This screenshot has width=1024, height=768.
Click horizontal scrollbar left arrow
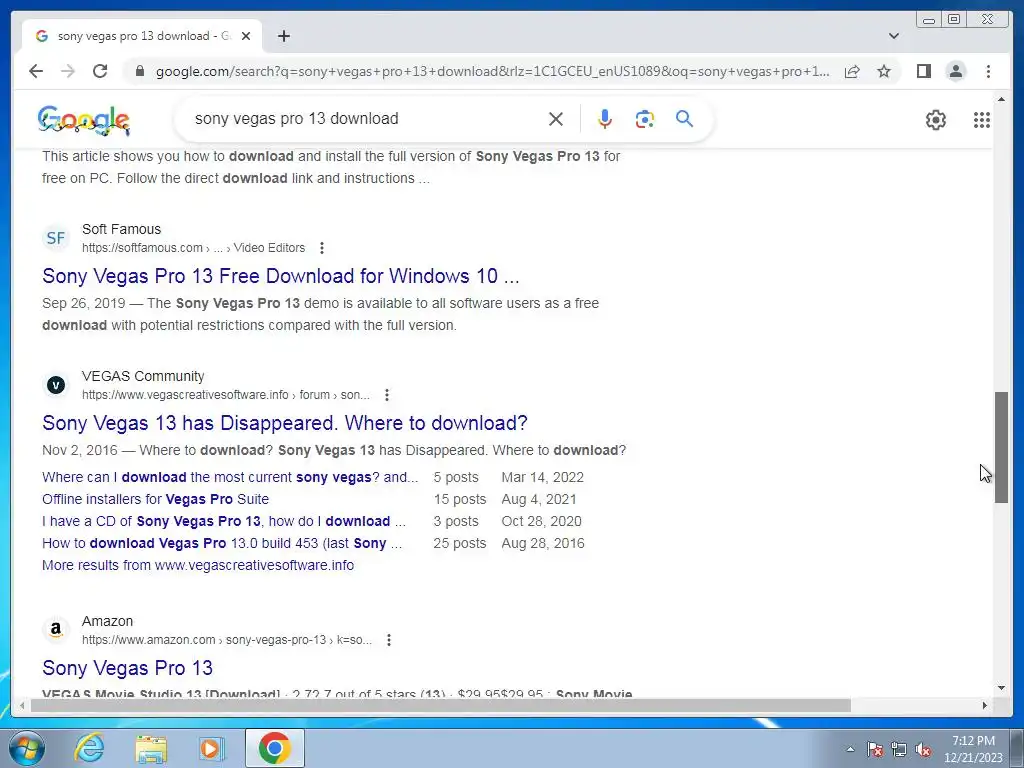coord(23,705)
